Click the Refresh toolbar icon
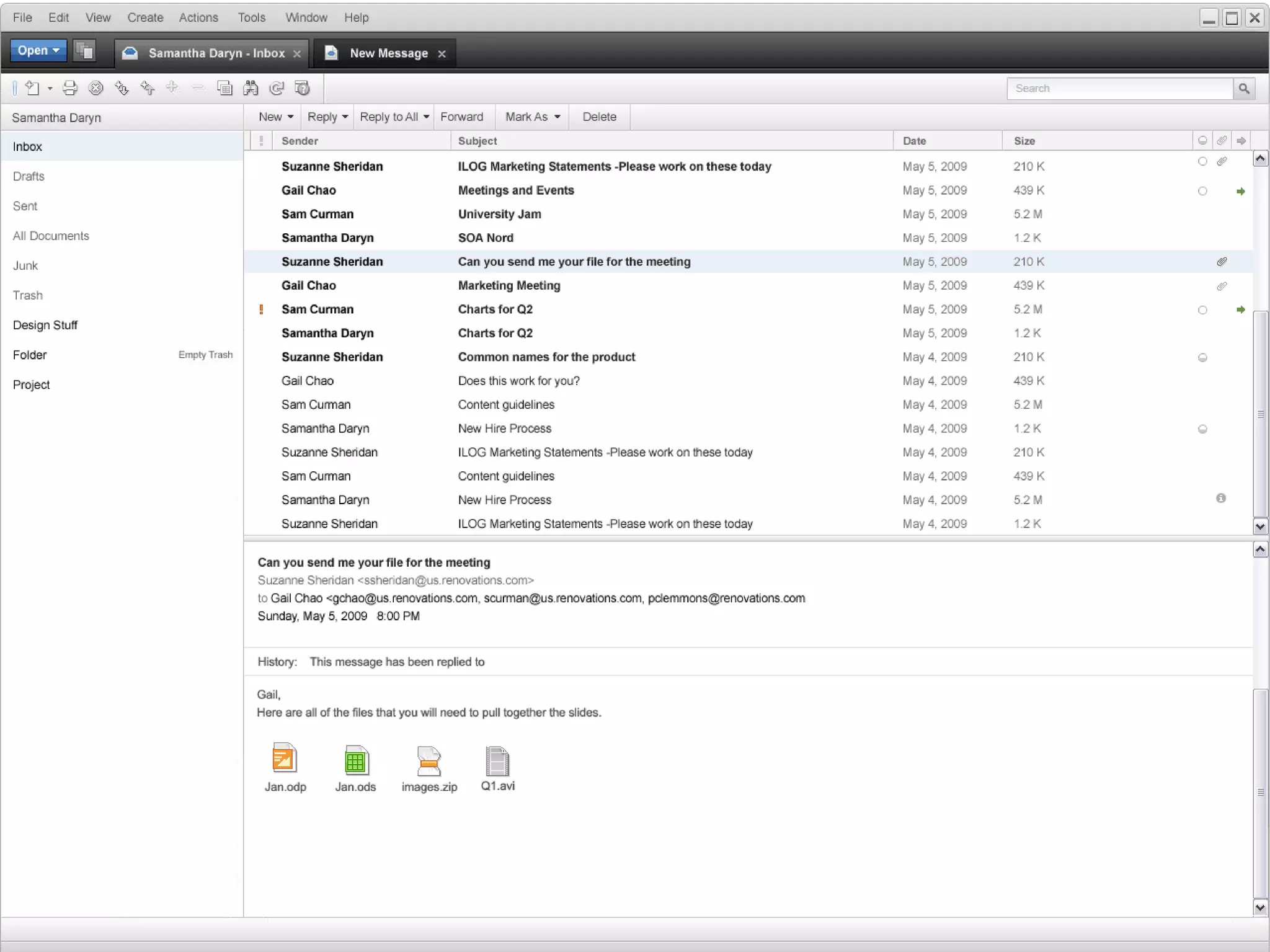Image resolution: width=1270 pixels, height=952 pixels. point(277,88)
